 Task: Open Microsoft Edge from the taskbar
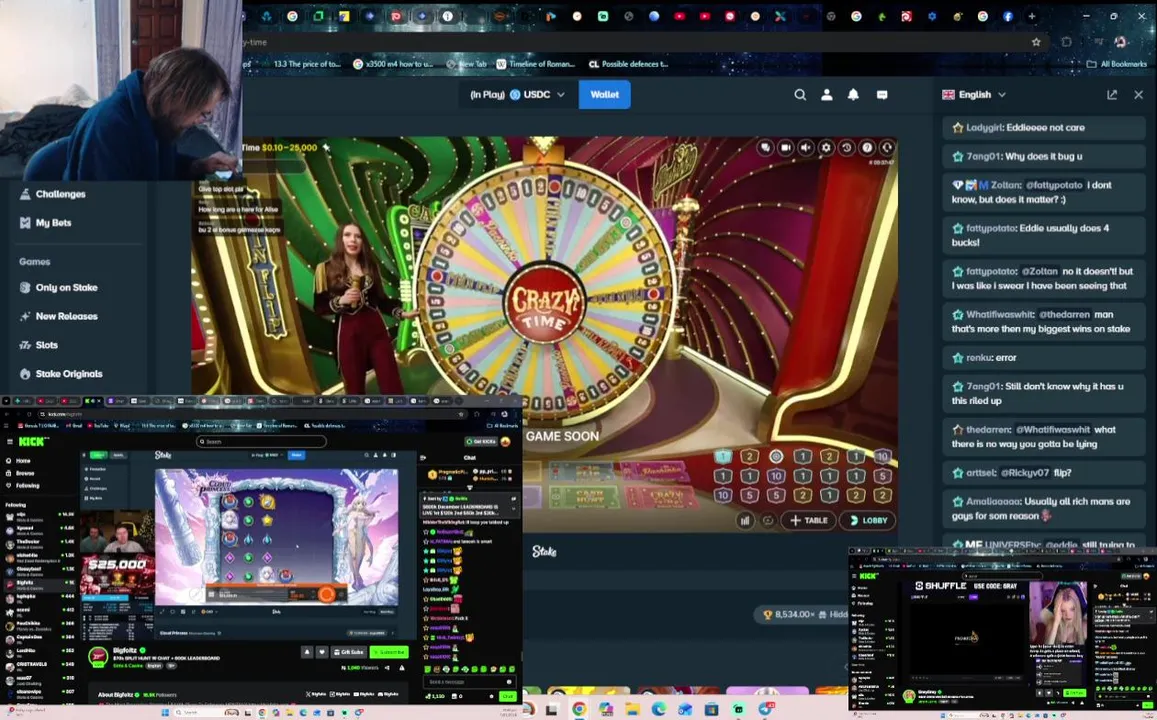coord(659,710)
